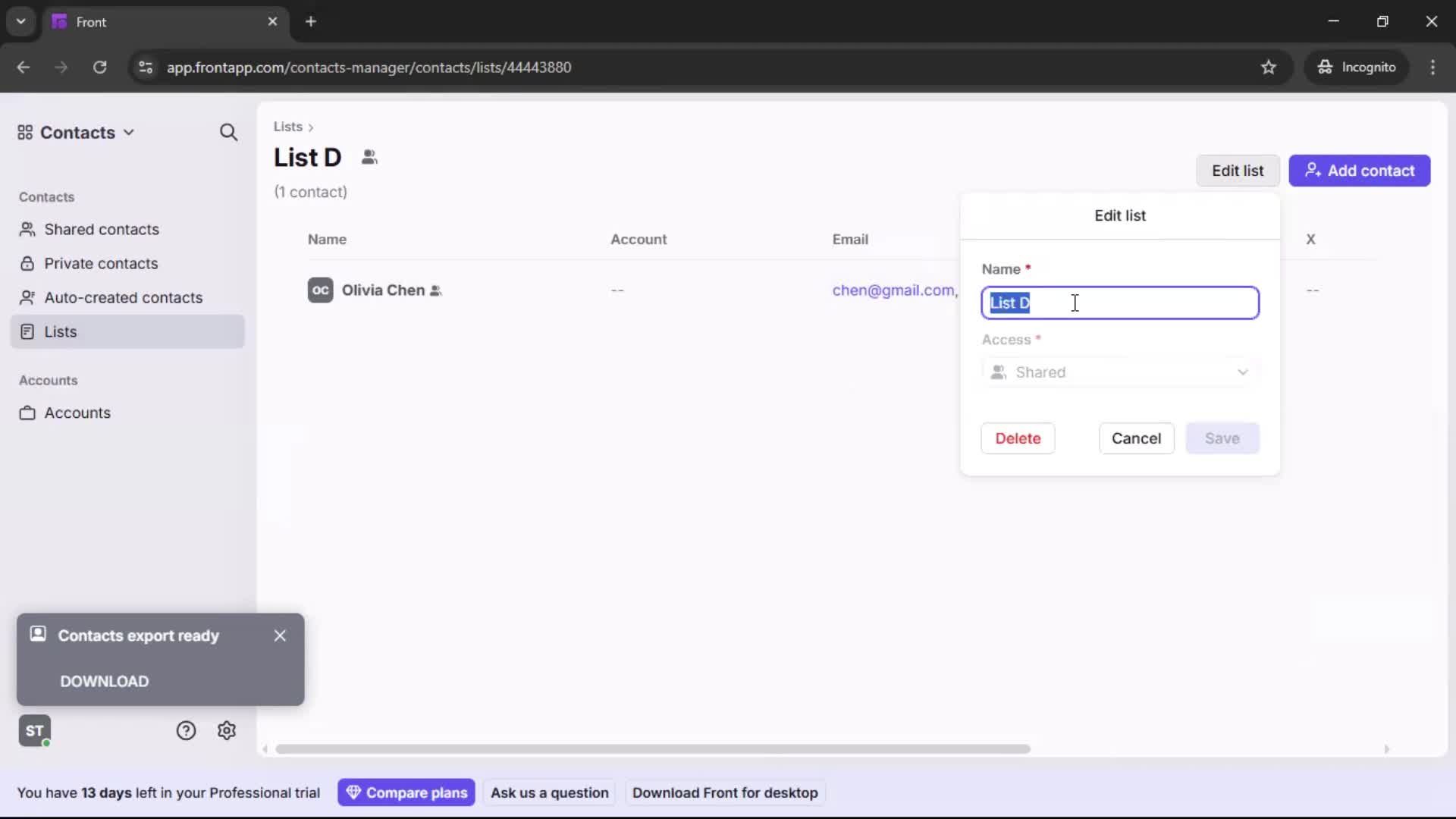Viewport: 1456px width, 819px height.
Task: Open the Accounts briefcase icon in sidebar
Action: [27, 413]
